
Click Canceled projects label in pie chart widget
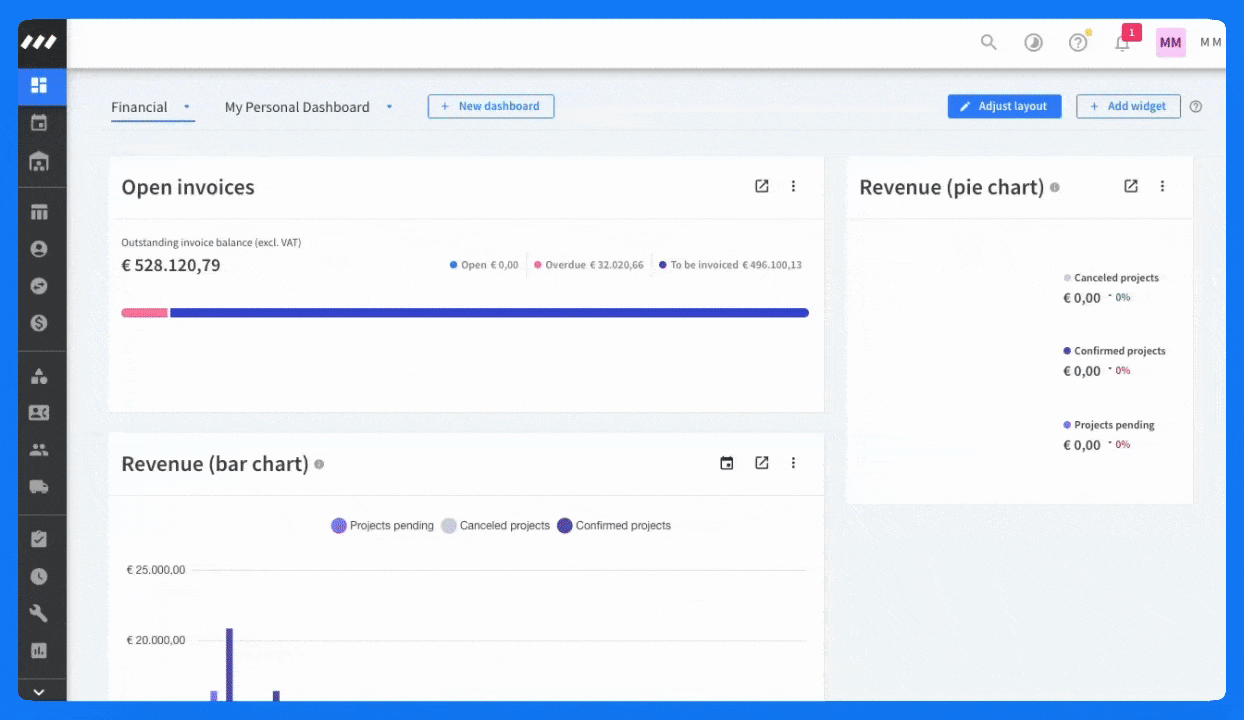coord(1116,278)
